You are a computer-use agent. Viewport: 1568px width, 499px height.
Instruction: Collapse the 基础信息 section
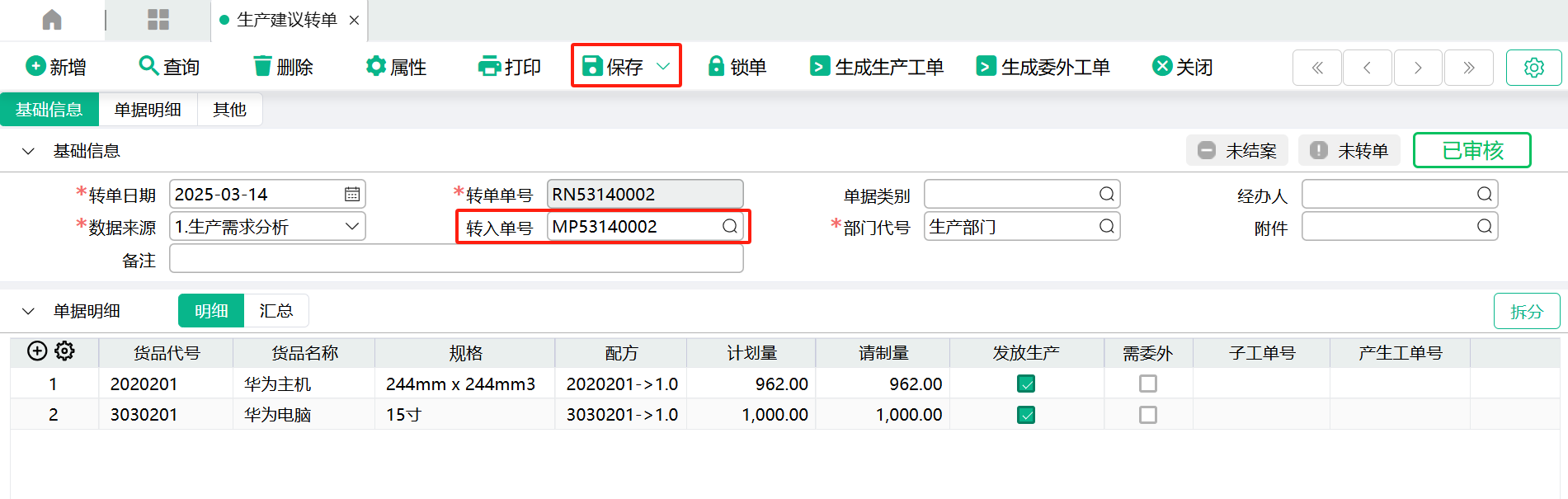tap(28, 152)
